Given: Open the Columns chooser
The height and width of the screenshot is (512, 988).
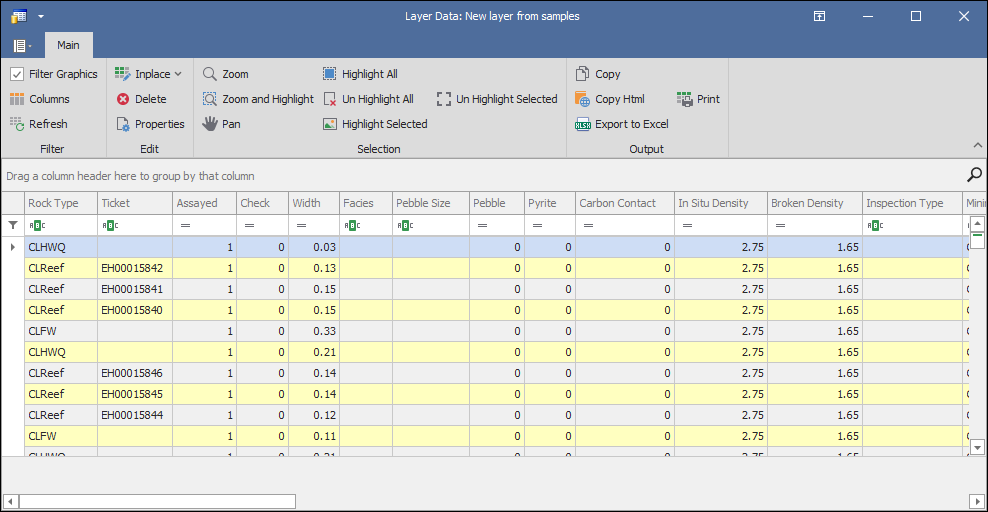Looking at the screenshot, I should (x=39, y=99).
